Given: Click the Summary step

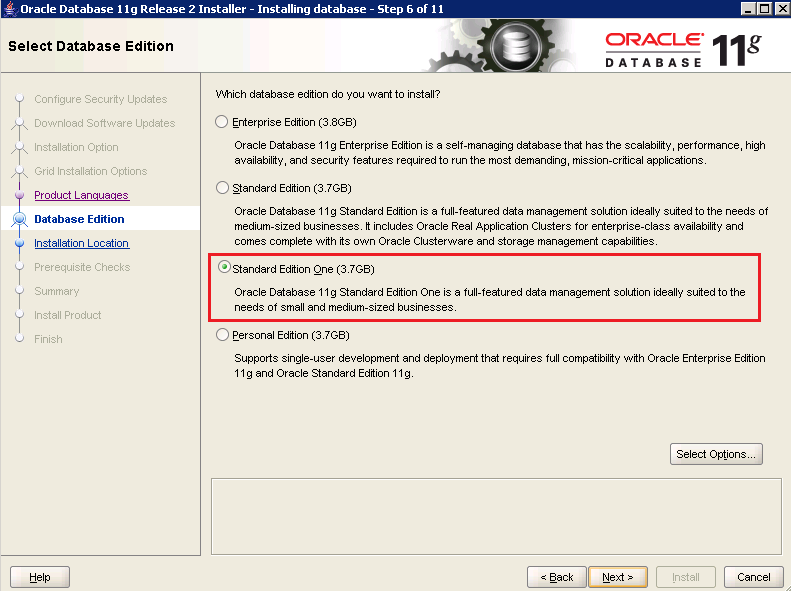Looking at the screenshot, I should (x=56, y=291).
